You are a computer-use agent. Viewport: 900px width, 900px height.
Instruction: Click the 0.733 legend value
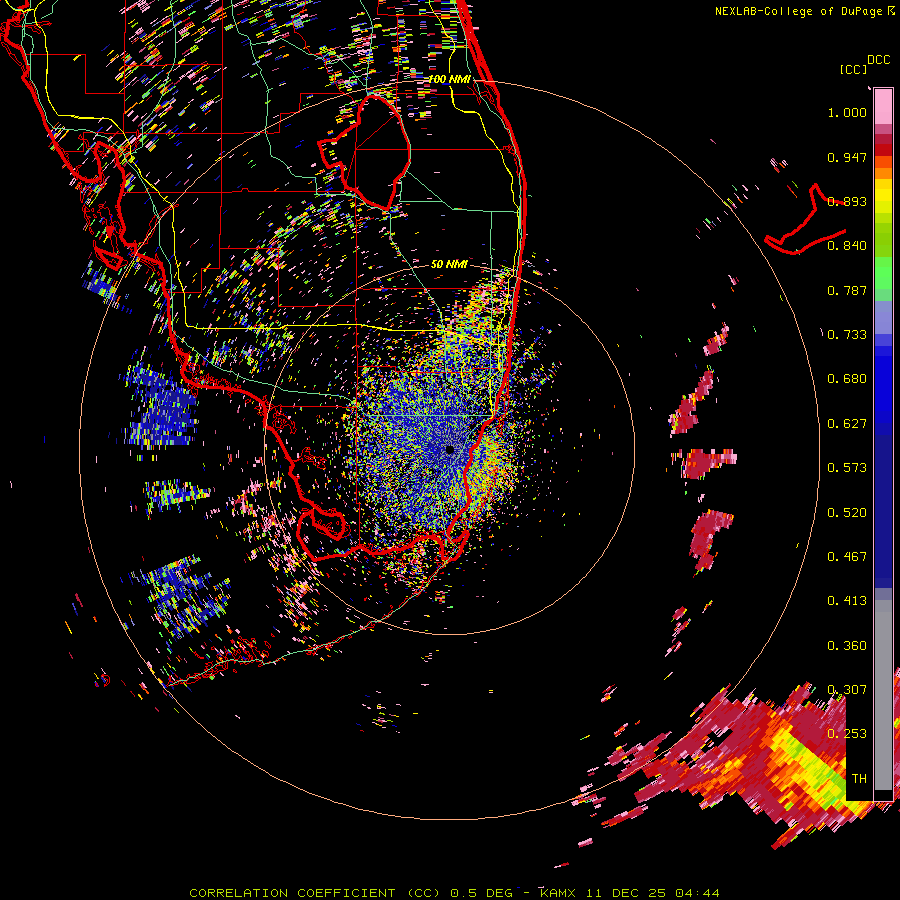847,335
